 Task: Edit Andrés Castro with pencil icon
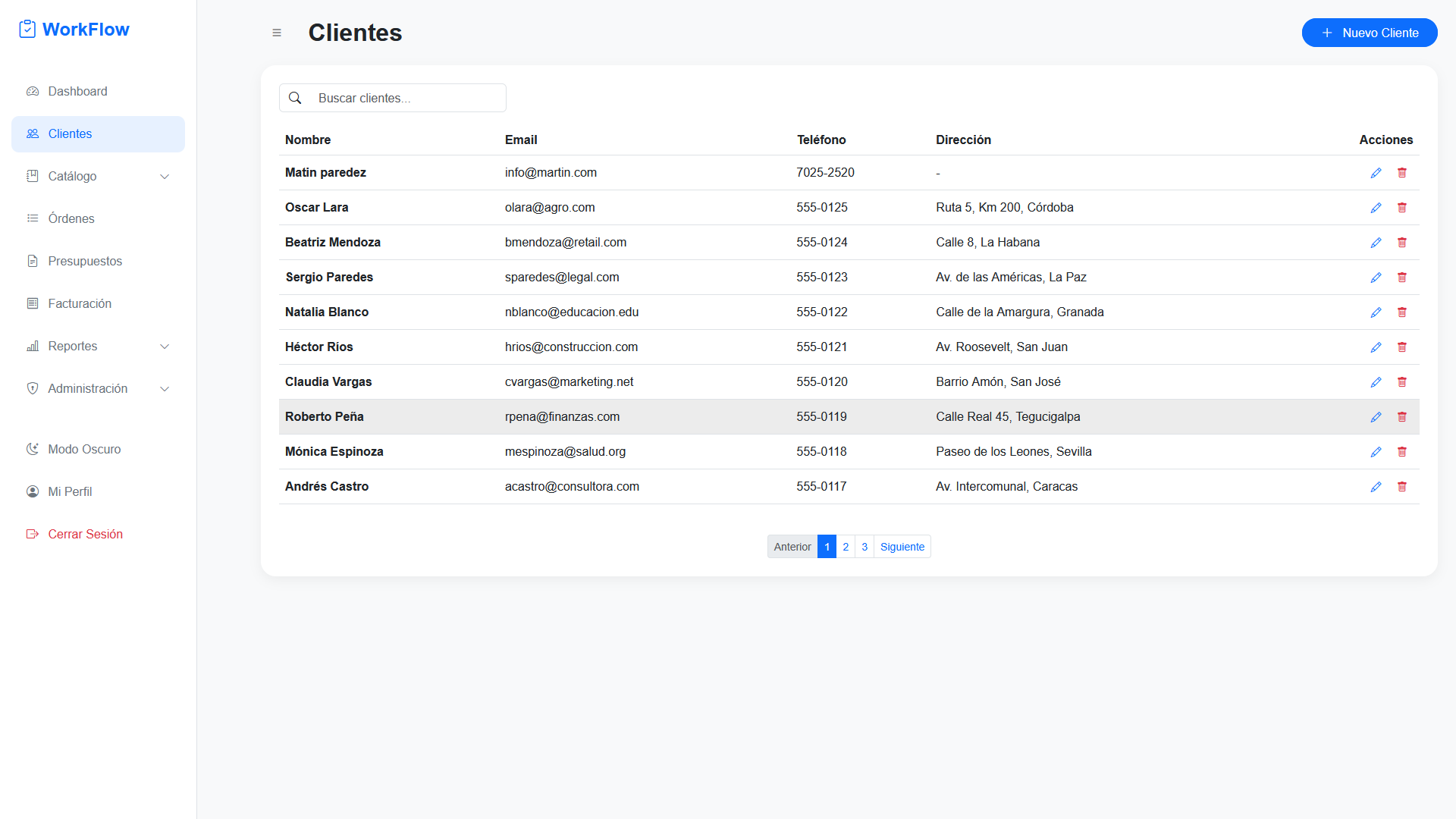coord(1376,487)
